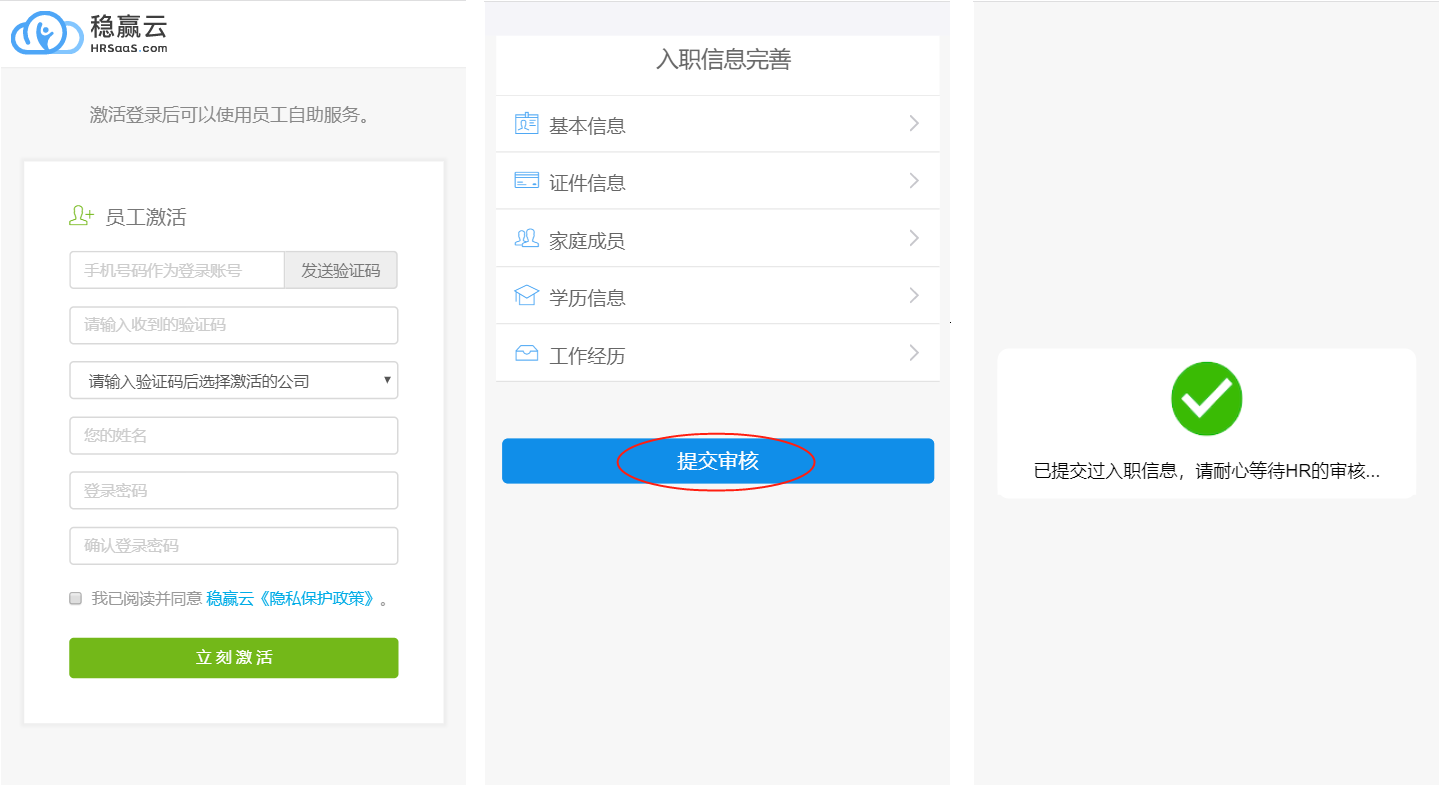
Task: Open the 家庭成员 menu entry
Action: 718,238
